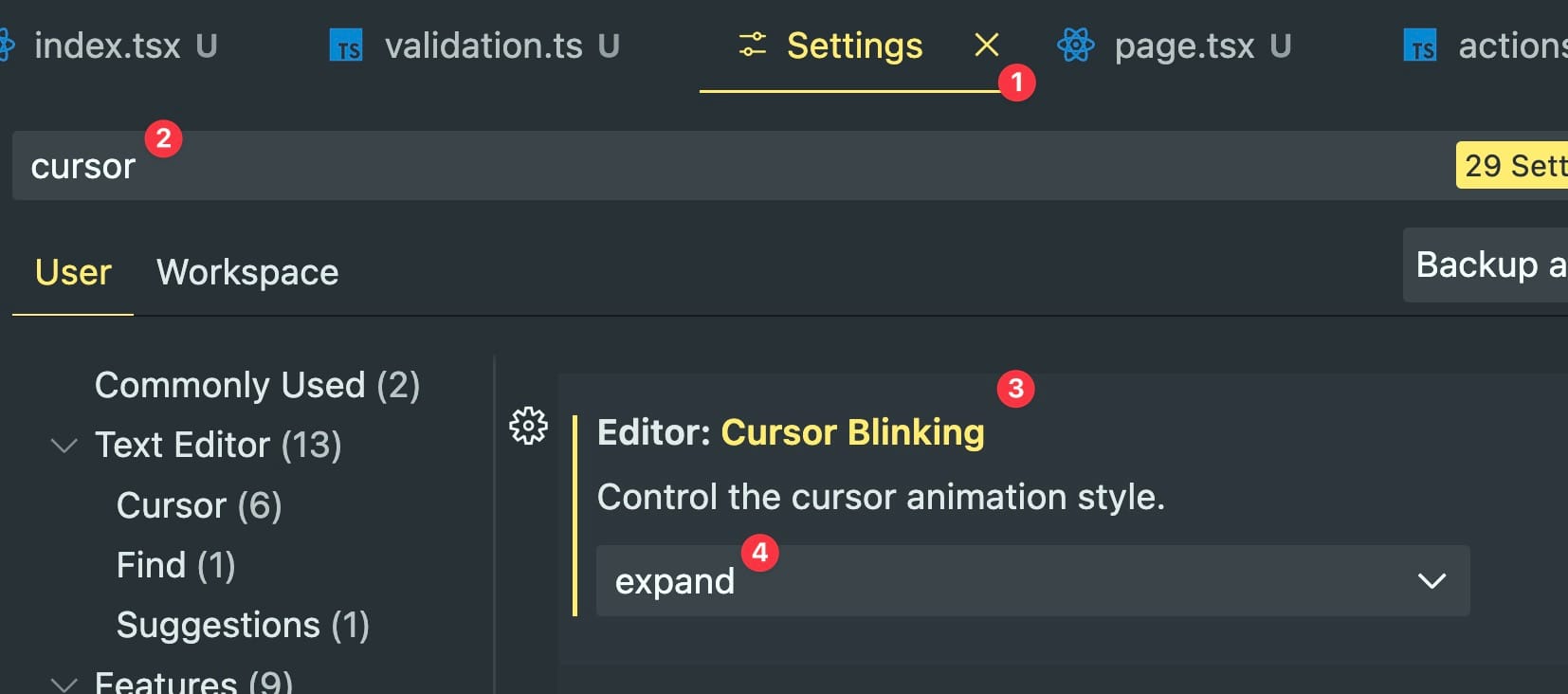Open the index.tsx editor tab
The height and width of the screenshot is (694, 1568).
point(107,46)
